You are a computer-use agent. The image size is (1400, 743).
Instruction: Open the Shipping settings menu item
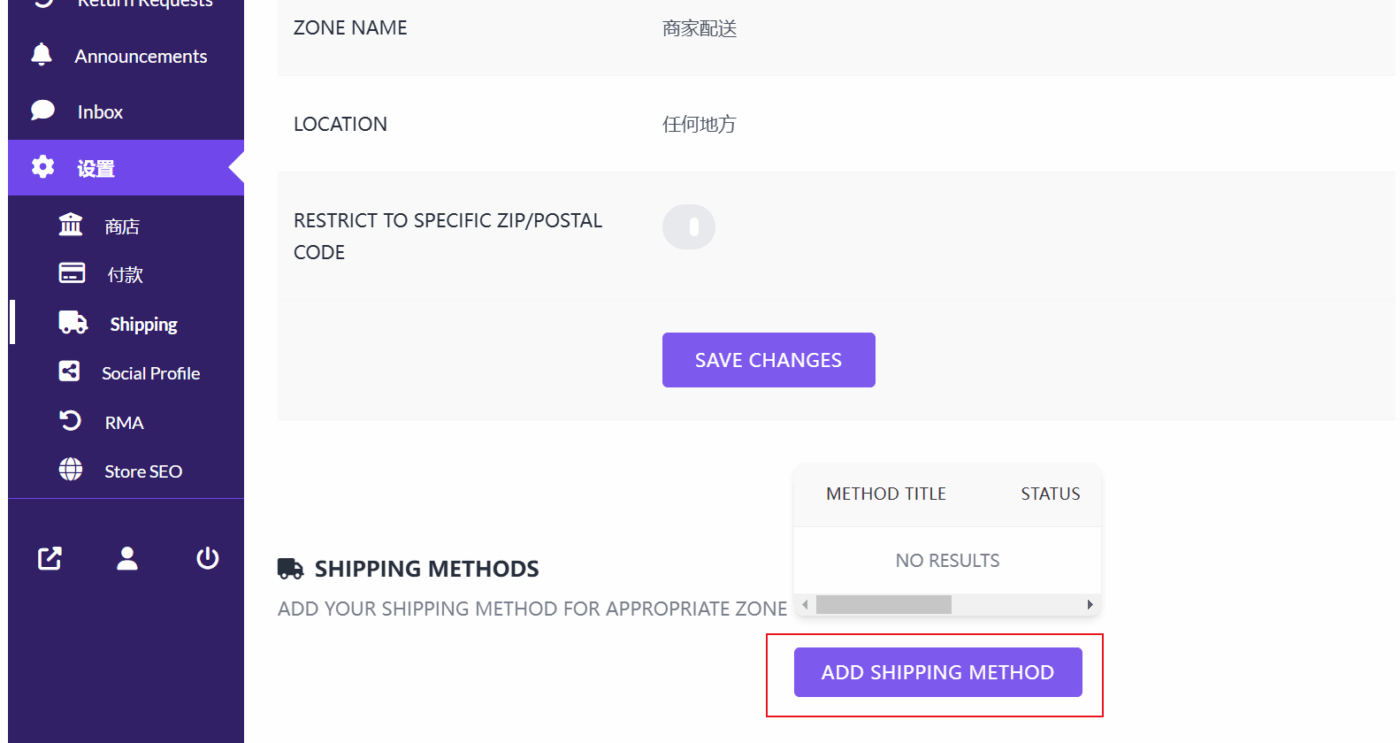[x=143, y=324]
